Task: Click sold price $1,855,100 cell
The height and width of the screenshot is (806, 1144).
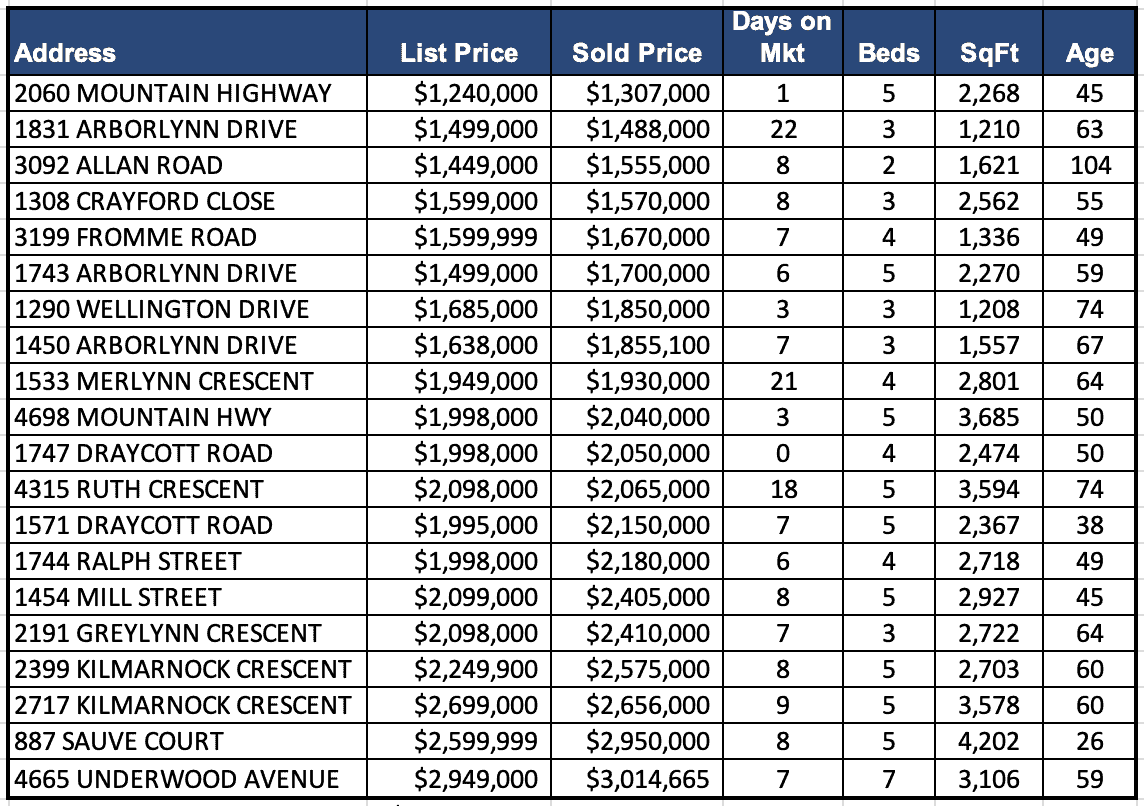Action: [648, 346]
